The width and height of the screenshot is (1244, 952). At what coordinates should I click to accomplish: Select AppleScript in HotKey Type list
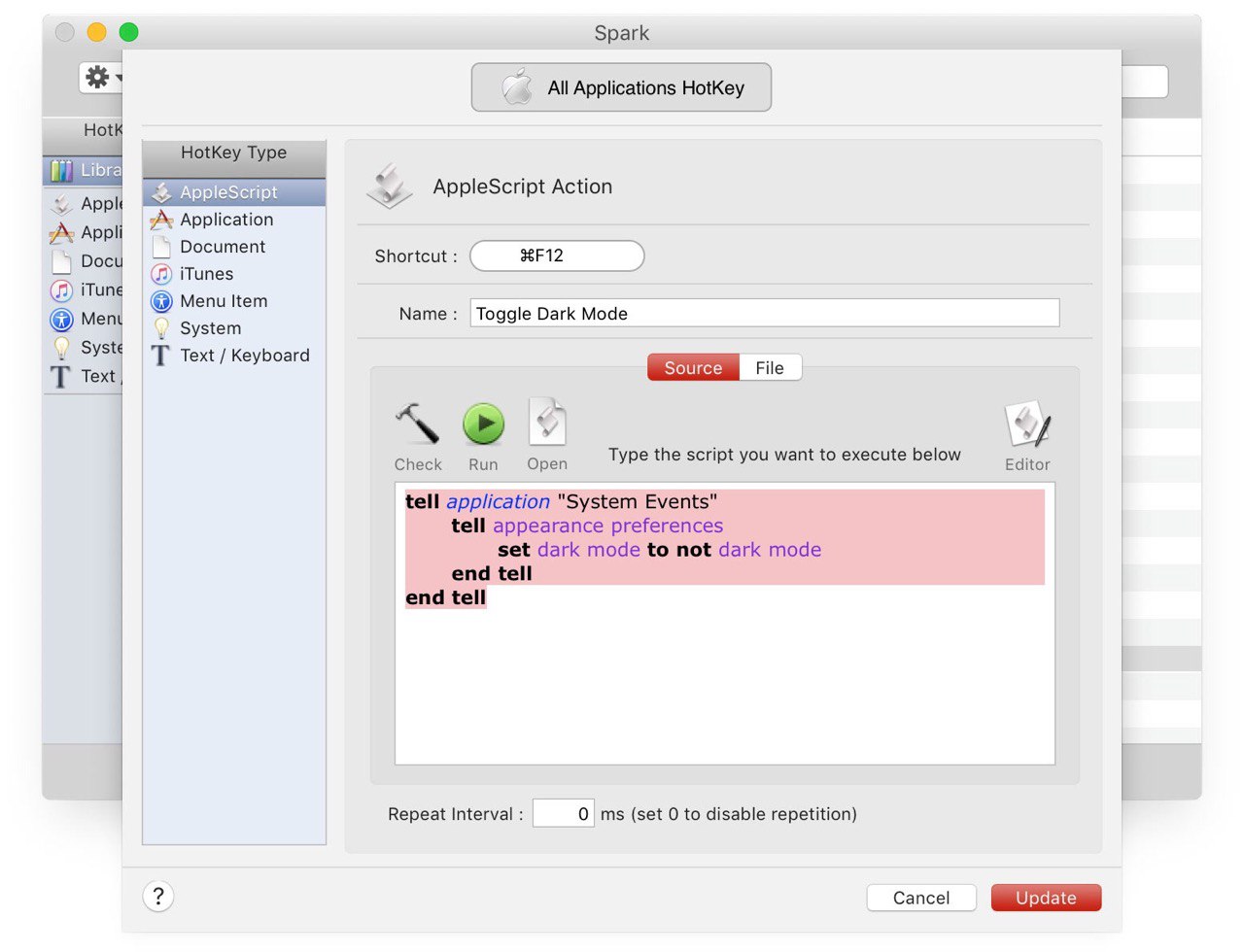click(234, 192)
